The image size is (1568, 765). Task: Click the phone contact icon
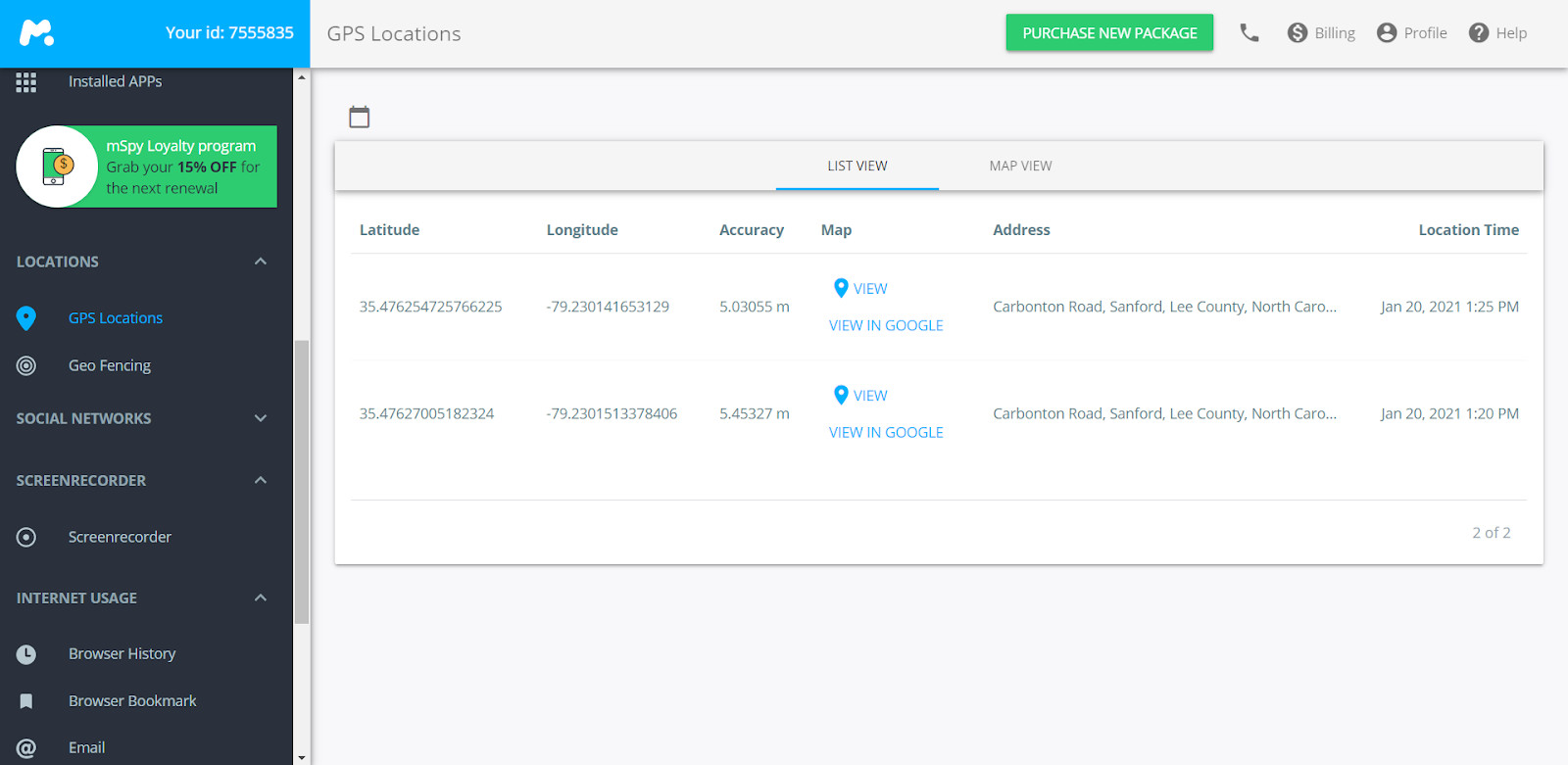pyautogui.click(x=1249, y=33)
